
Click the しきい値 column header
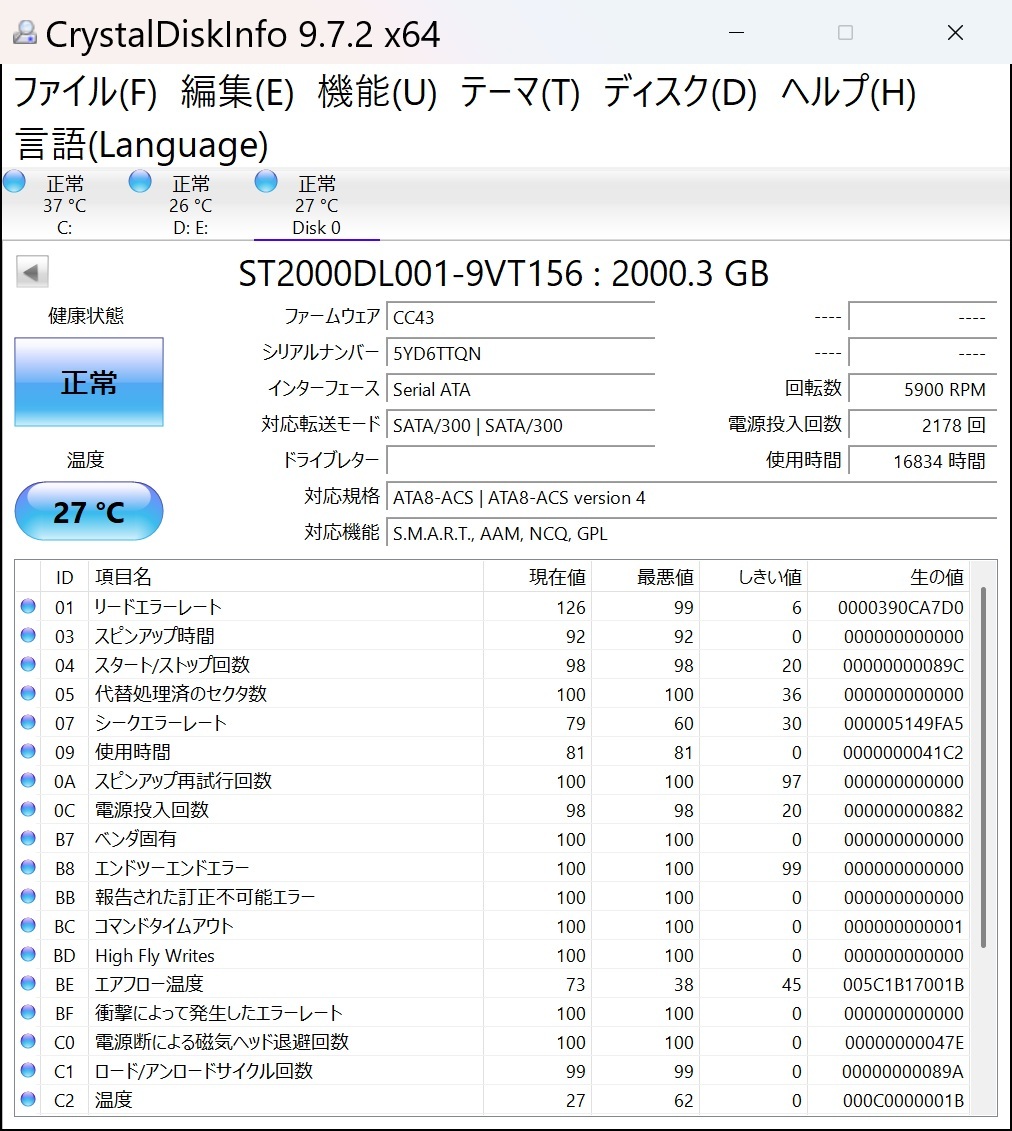753,576
